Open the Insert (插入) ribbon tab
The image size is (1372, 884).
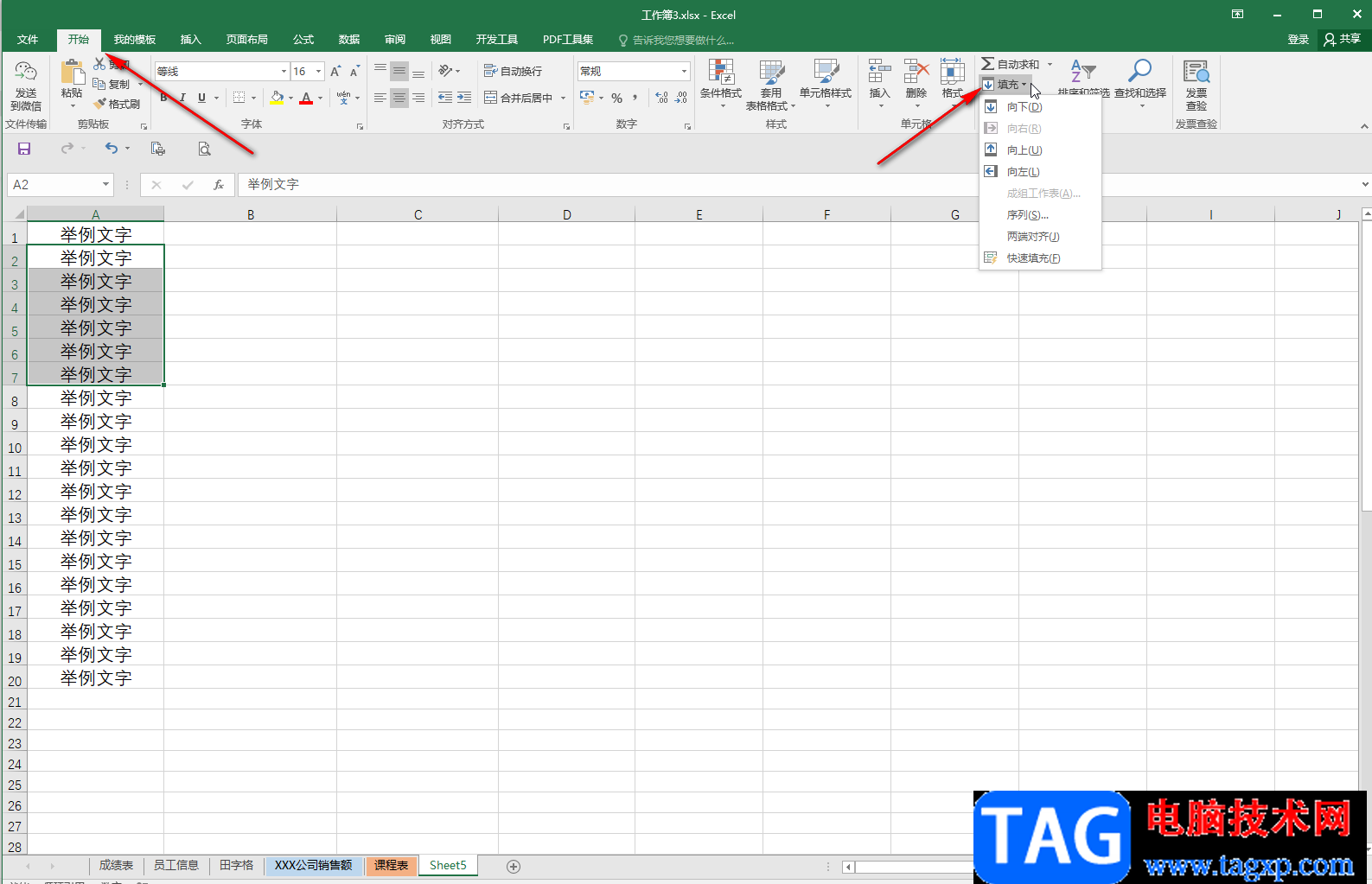[x=190, y=40]
